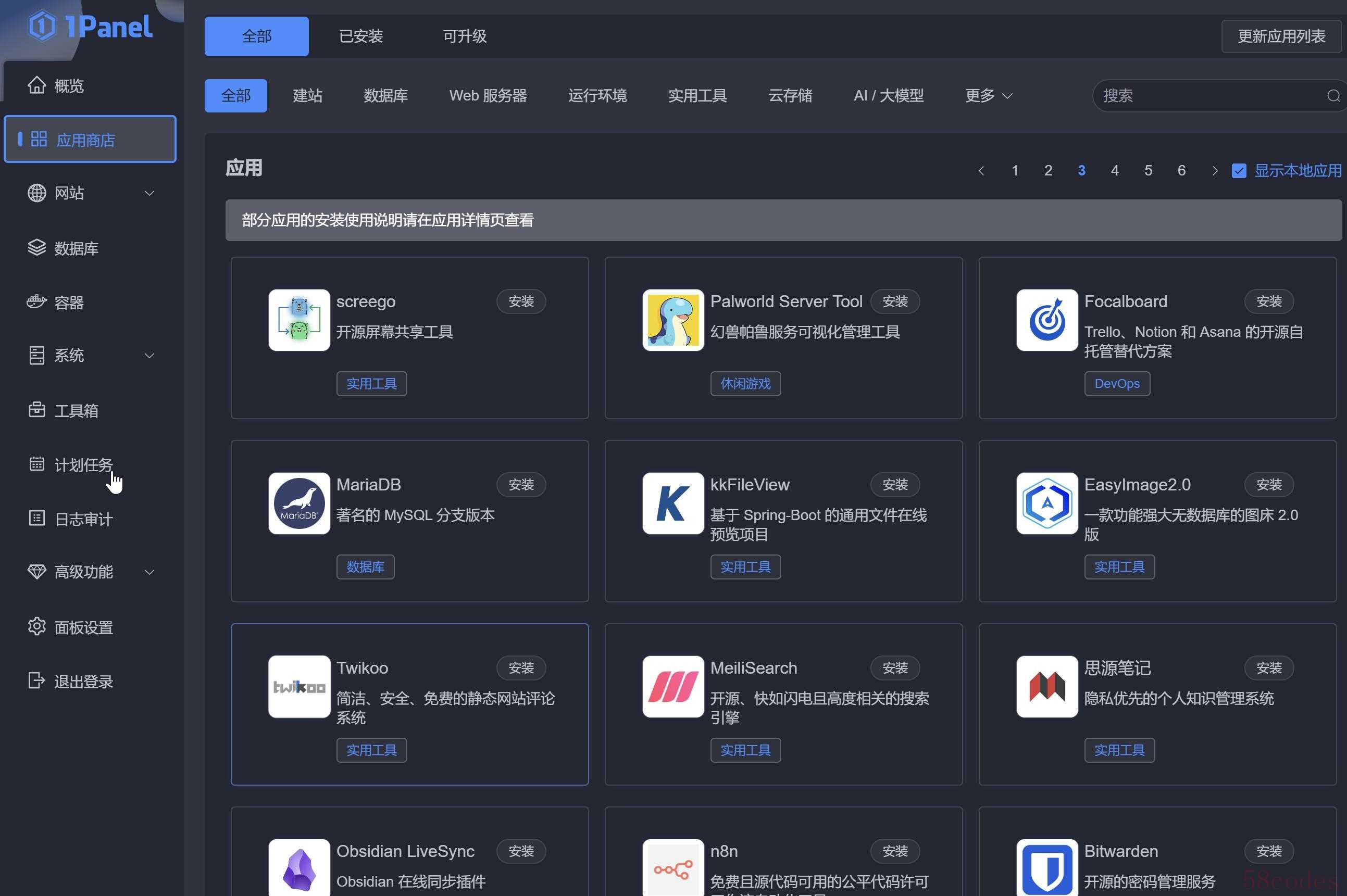The height and width of the screenshot is (896, 1347).
Task: Open the Palworld Server Tool app icon
Action: click(673, 320)
